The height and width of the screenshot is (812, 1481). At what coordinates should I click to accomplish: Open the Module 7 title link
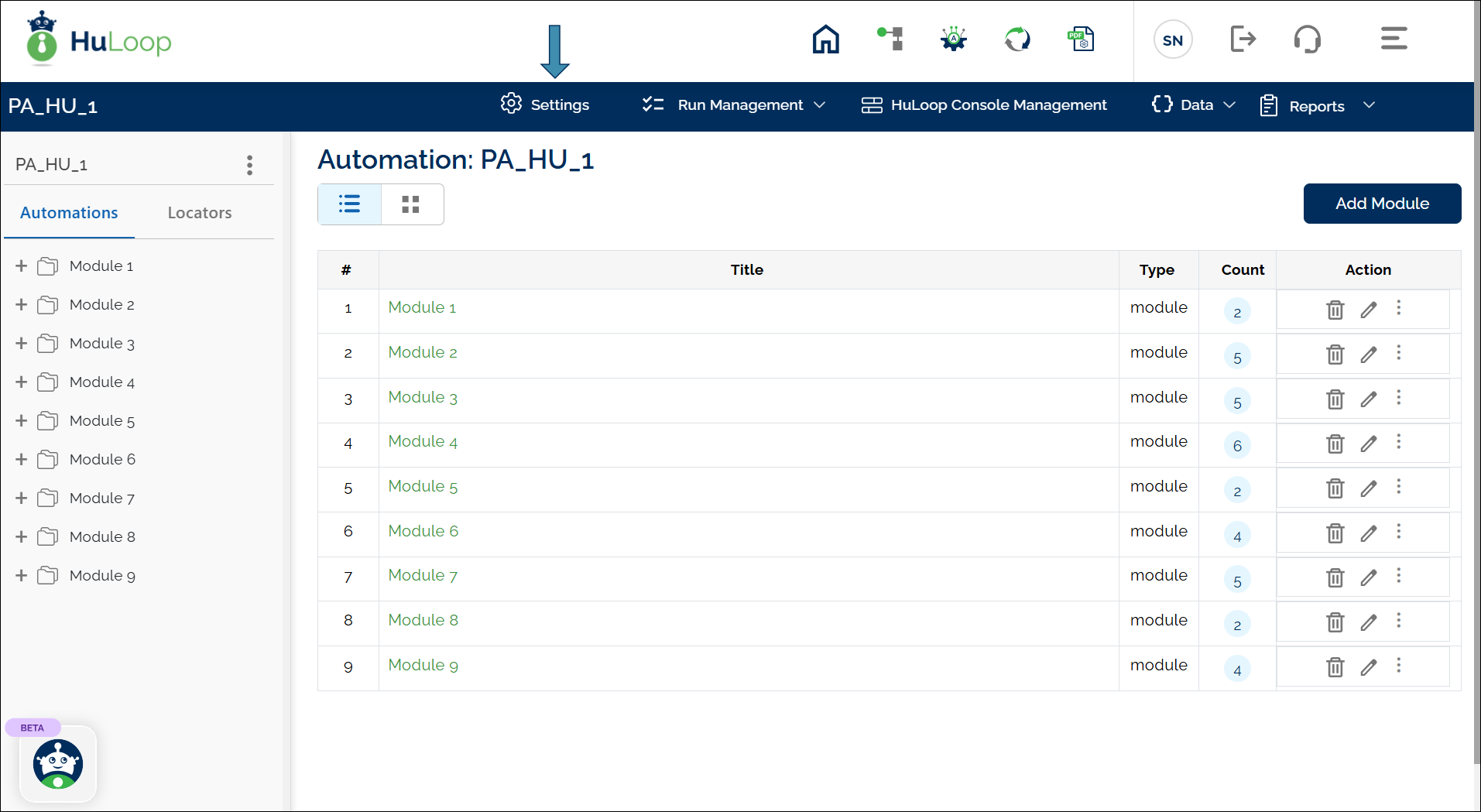click(423, 575)
